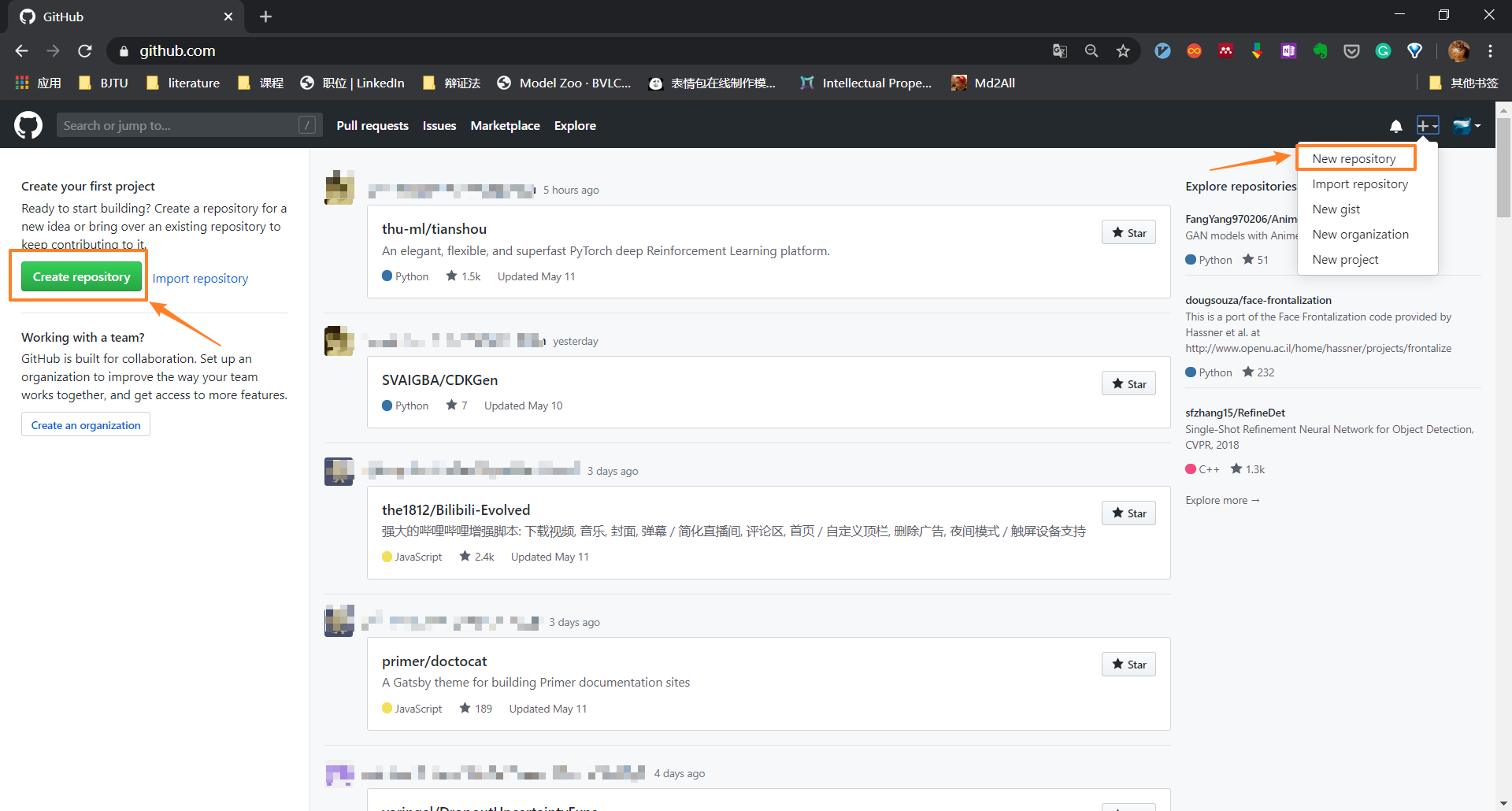This screenshot has width=1512, height=811.
Task: Focus the Search or jump to field
Action: pos(189,125)
